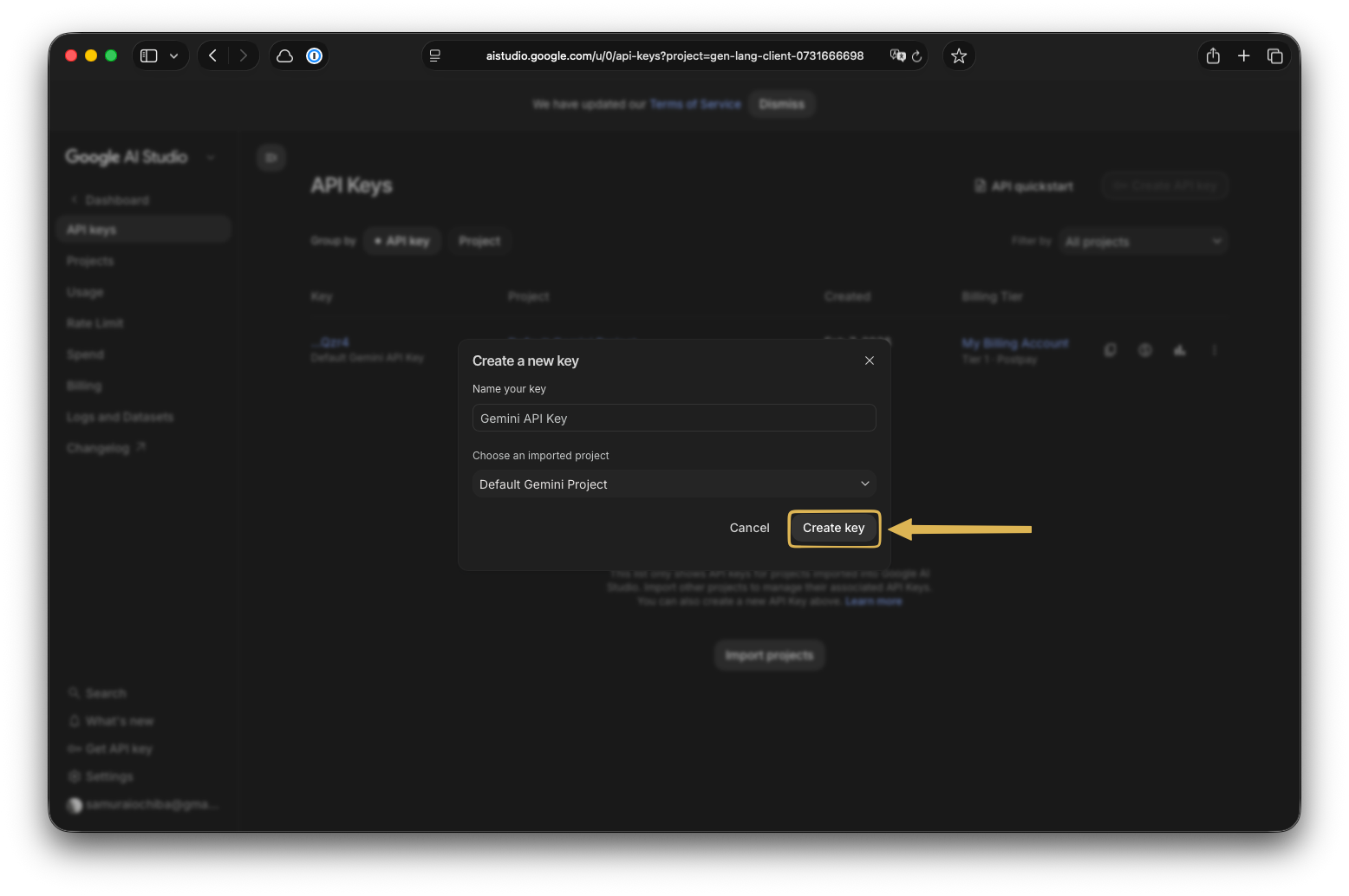Edit the Gemini API Key name field
Viewport: 1349px width, 896px height.
pos(674,418)
